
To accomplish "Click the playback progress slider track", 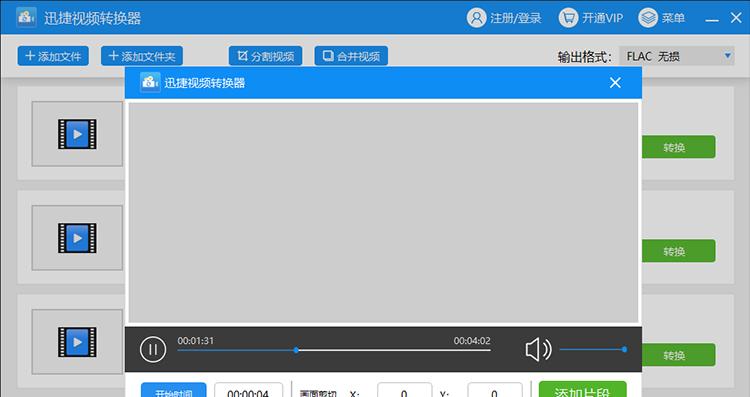I will (x=334, y=350).
